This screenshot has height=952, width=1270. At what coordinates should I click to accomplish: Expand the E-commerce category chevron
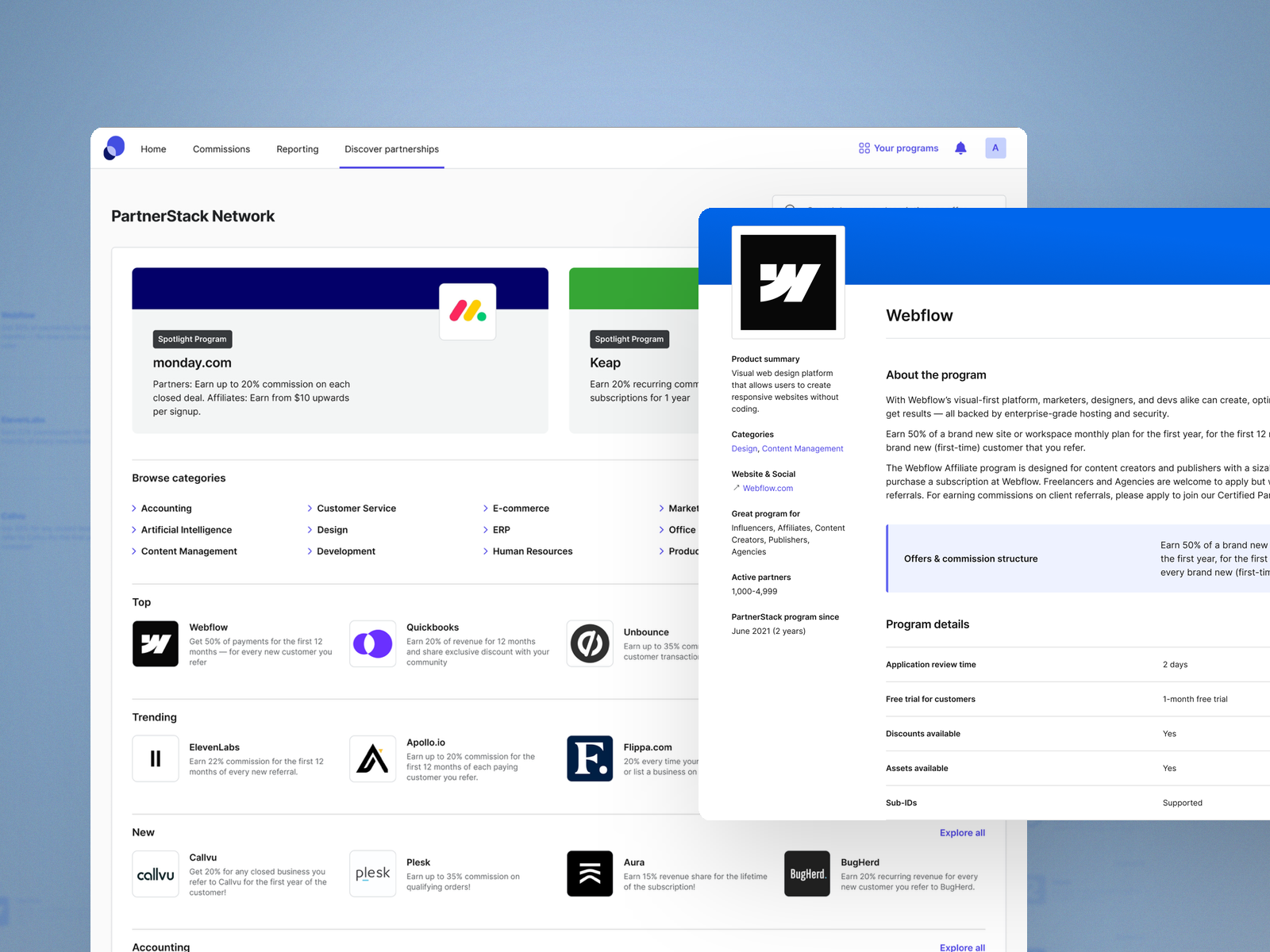click(486, 509)
